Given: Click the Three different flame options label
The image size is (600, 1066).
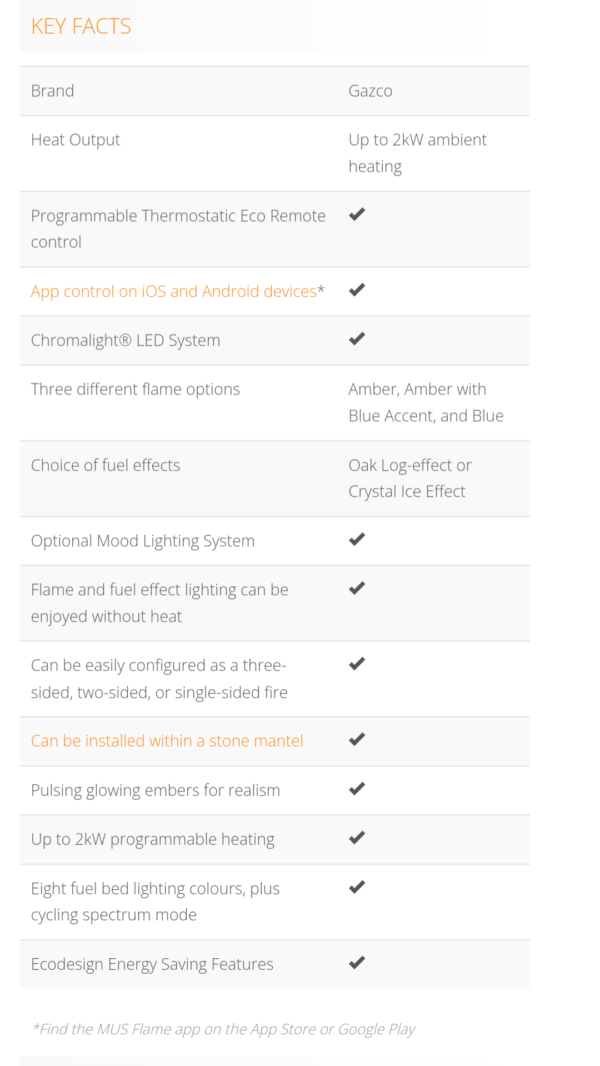Looking at the screenshot, I should (x=135, y=389).
